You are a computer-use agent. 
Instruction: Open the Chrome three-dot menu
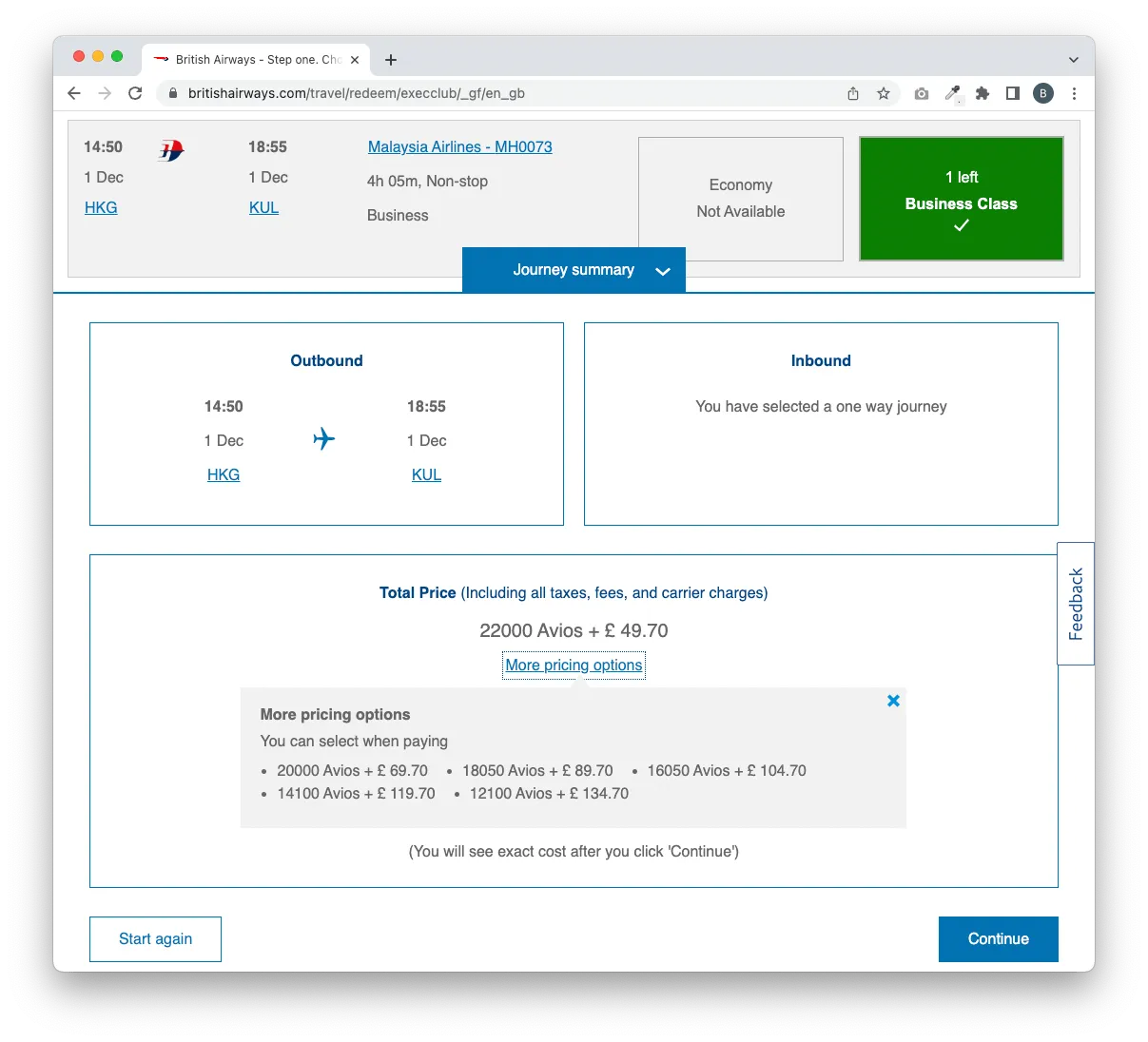click(x=1074, y=93)
